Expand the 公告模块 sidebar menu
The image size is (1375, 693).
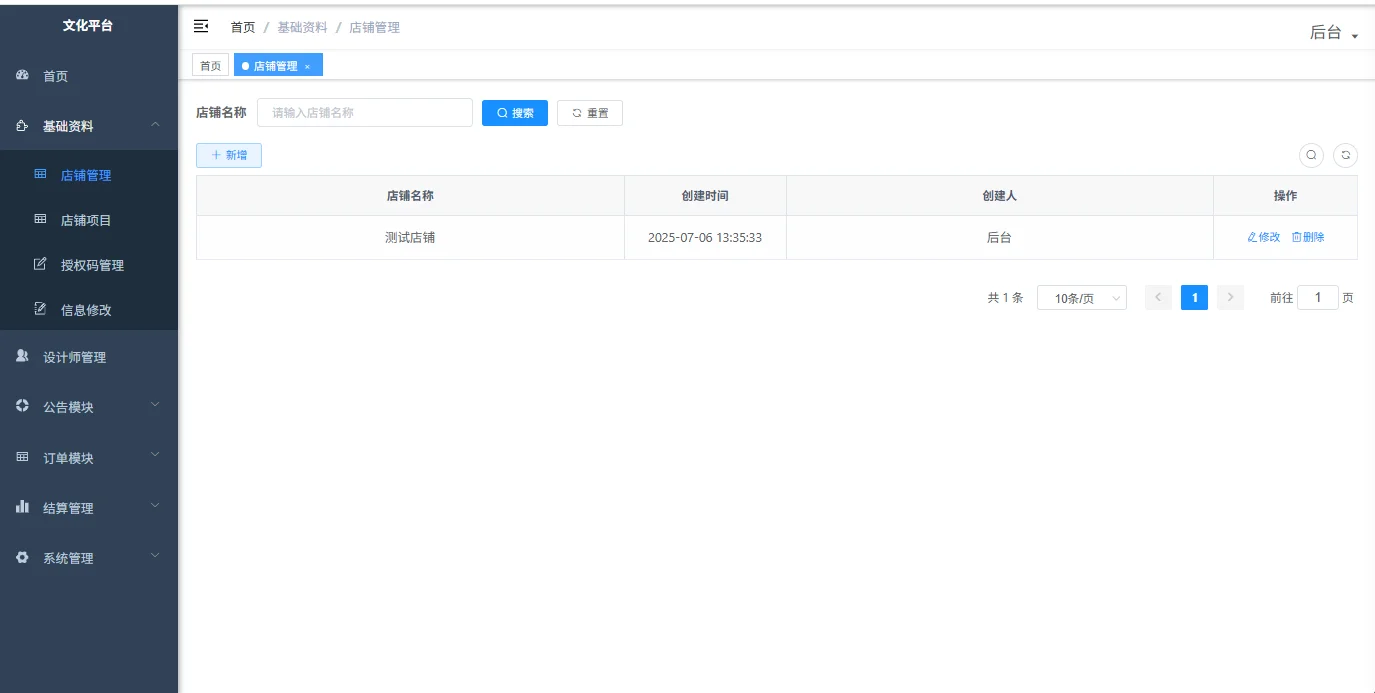click(x=88, y=406)
